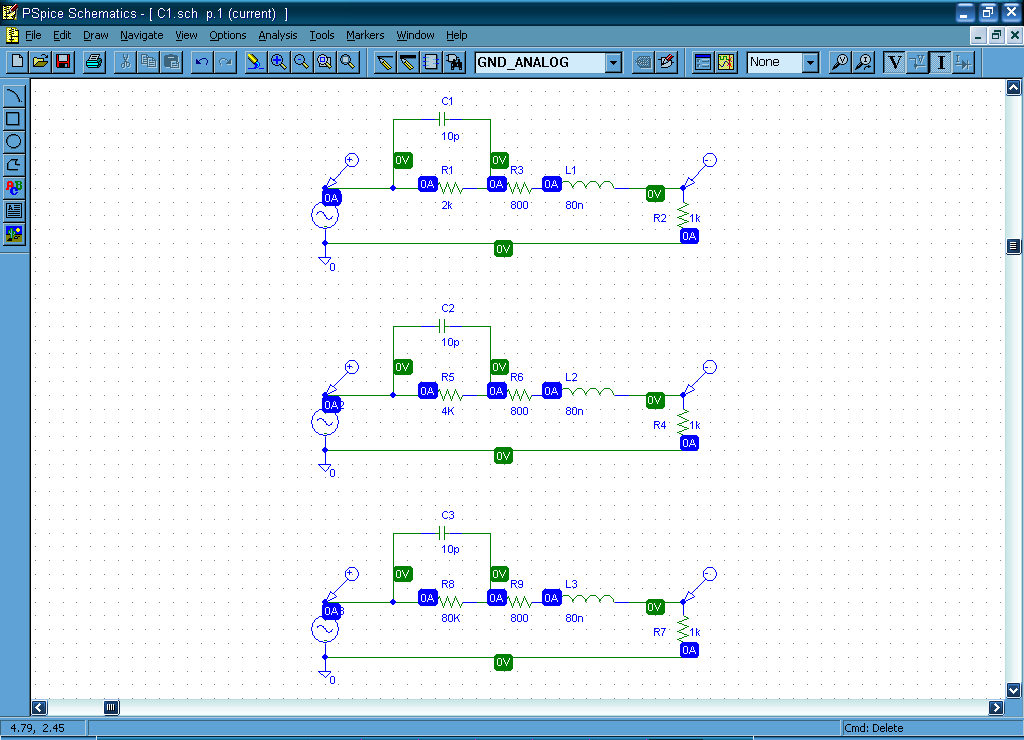This screenshot has height=740, width=1024.
Task: Select the Insert Picture tool
Action: (14, 233)
